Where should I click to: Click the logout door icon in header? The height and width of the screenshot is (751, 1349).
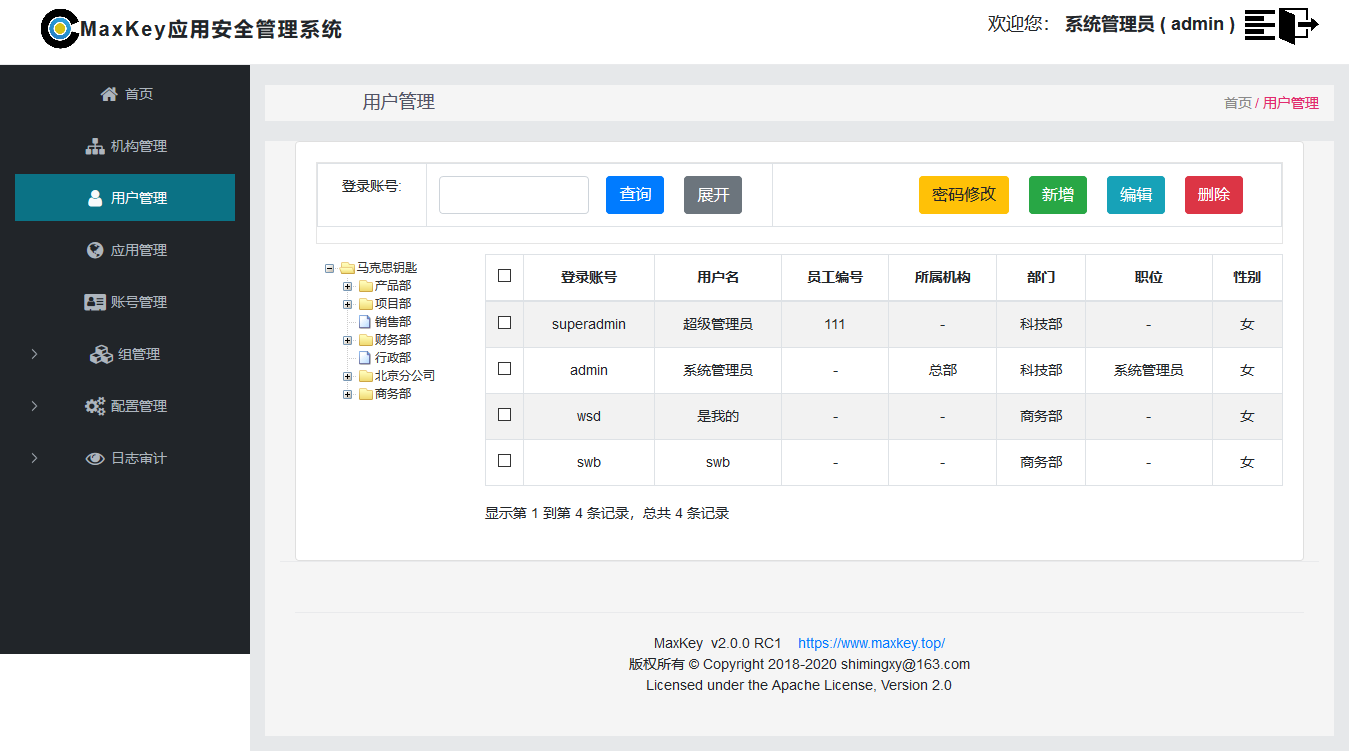1299,25
